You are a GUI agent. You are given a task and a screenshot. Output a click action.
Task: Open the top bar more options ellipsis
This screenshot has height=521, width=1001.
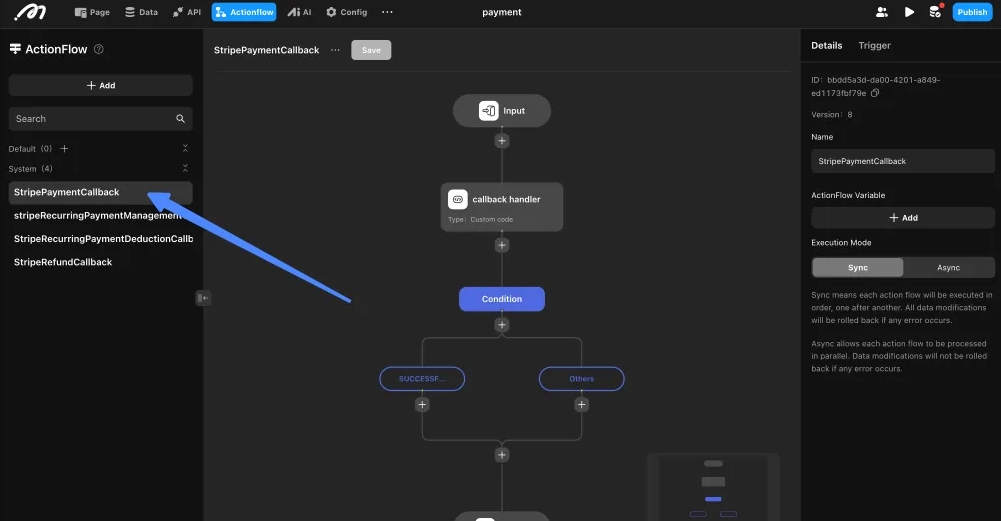387,12
